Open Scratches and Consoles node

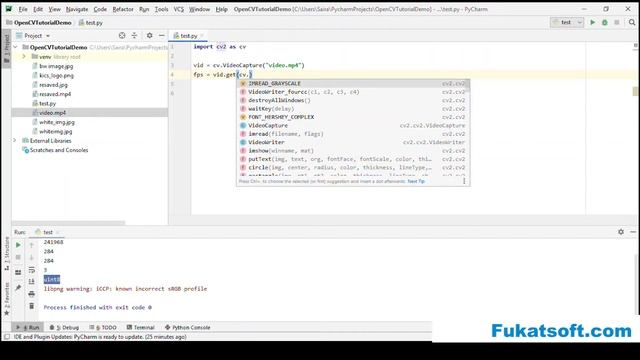pos(58,150)
